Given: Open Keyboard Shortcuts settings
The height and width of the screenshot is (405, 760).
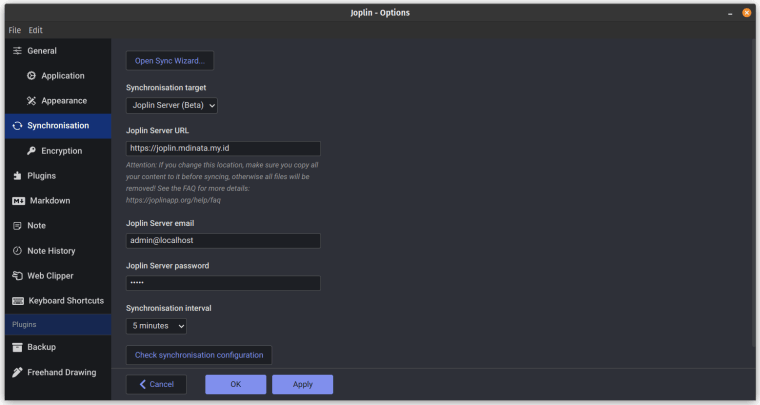Looking at the screenshot, I should [58, 301].
